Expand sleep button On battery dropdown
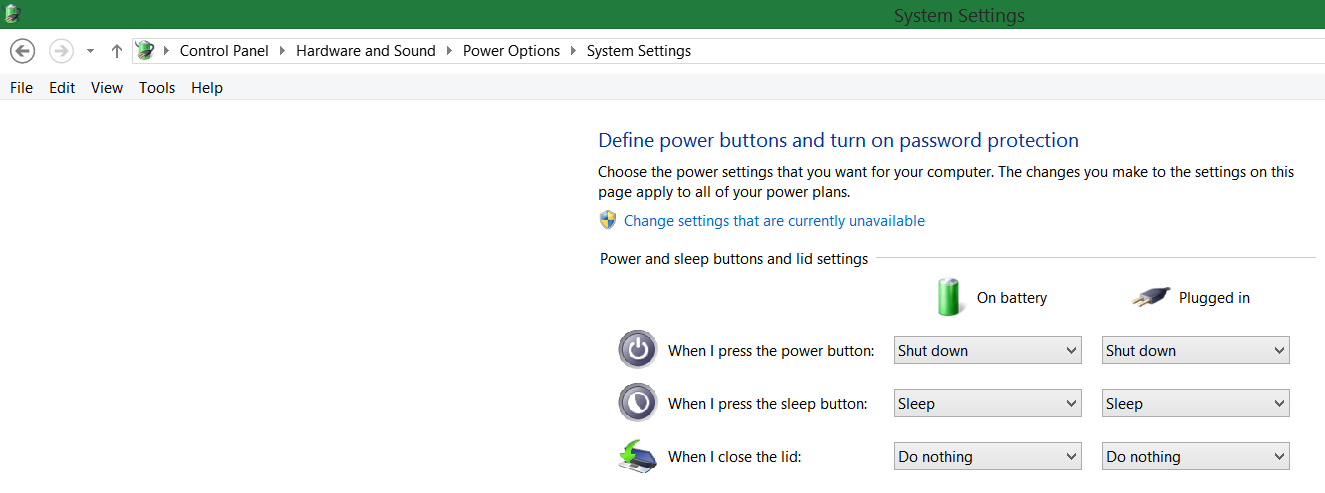Screen dimensions: 1325x493 [x=988, y=404]
